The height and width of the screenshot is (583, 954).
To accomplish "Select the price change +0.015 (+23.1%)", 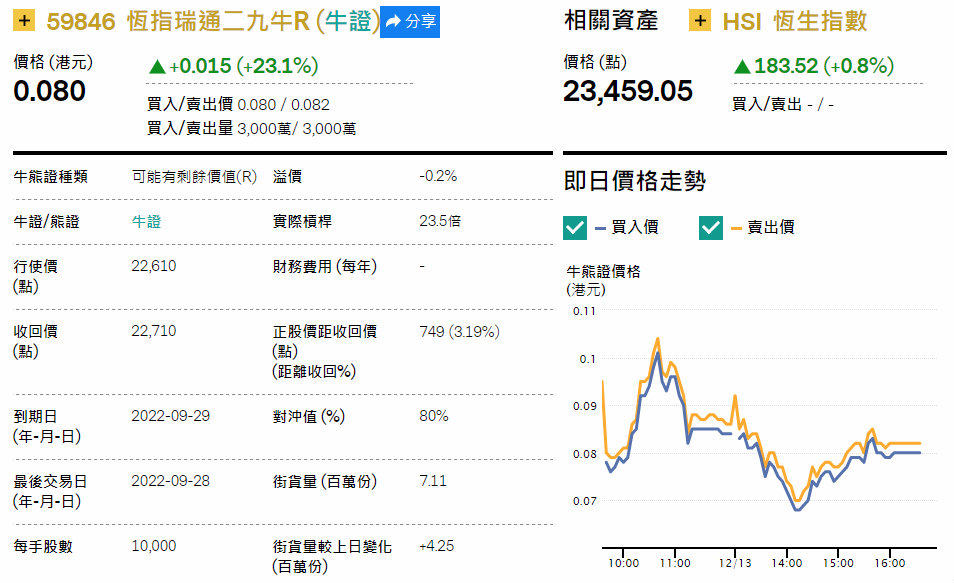I will click(233, 66).
